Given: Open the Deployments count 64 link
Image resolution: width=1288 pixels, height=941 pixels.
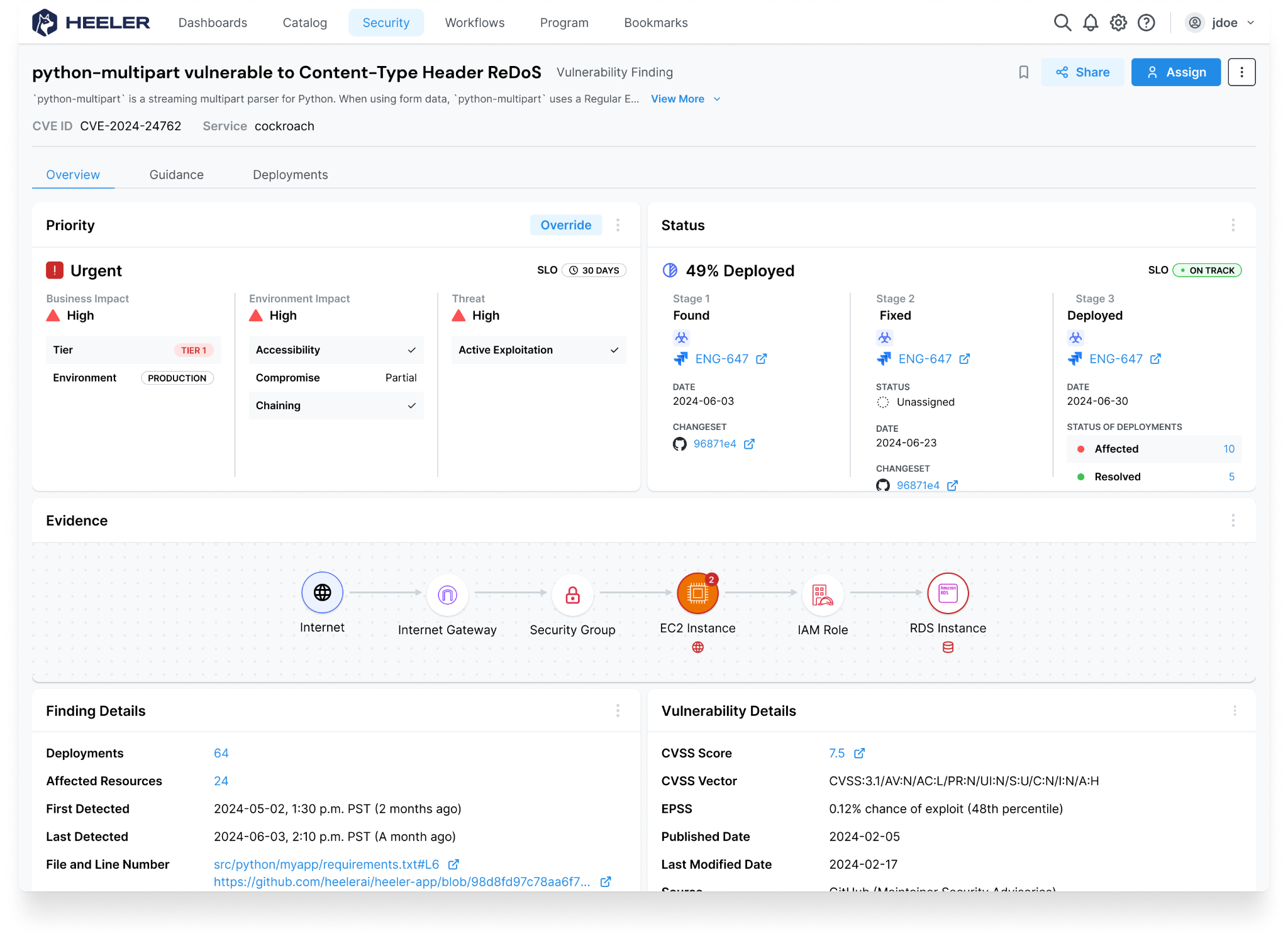Looking at the screenshot, I should point(221,753).
